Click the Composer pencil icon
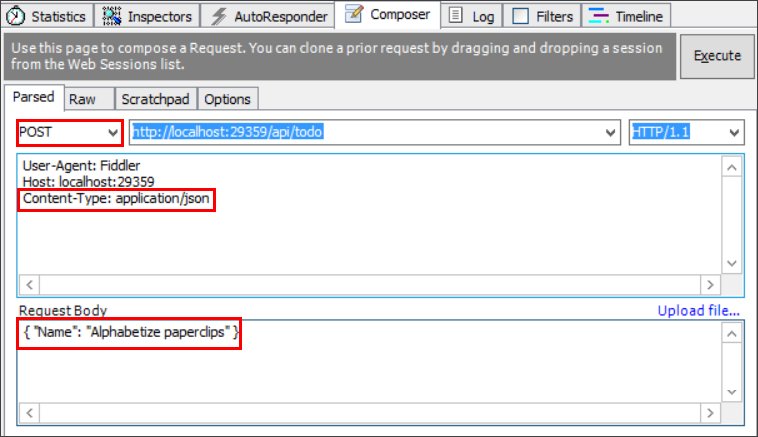Screen dimensions: 758x437 (354, 14)
